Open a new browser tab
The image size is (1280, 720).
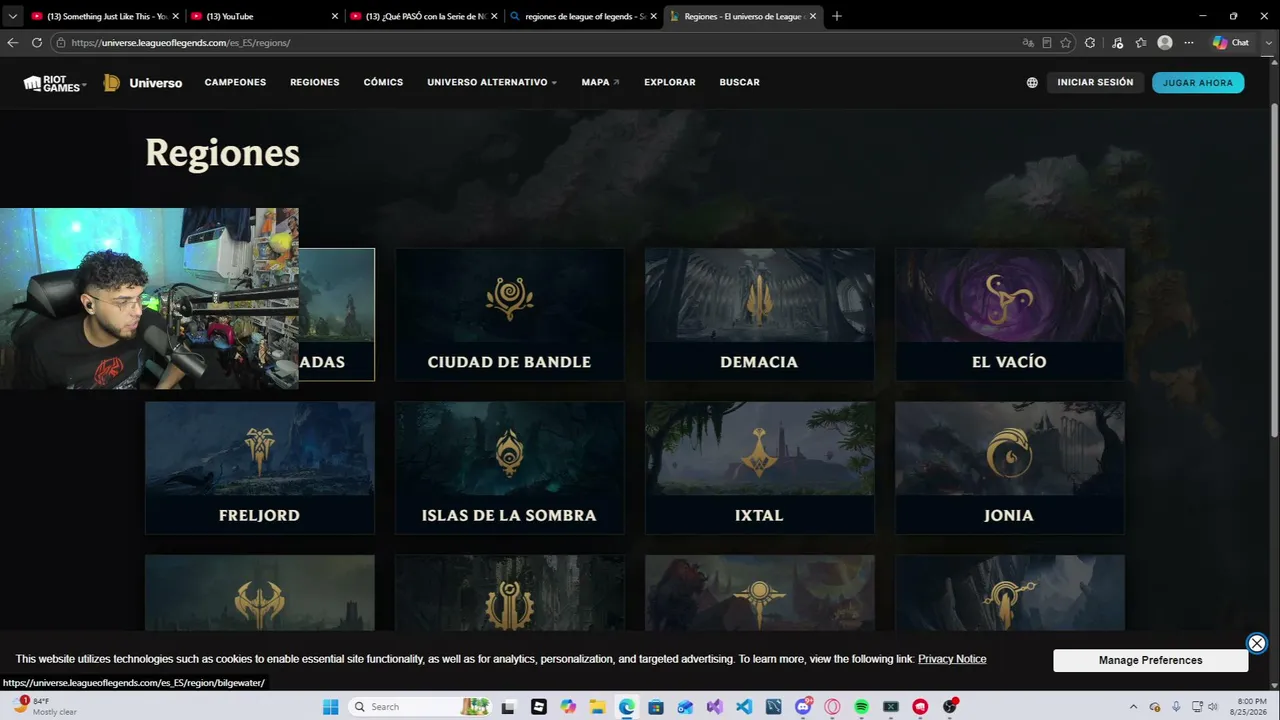(837, 16)
